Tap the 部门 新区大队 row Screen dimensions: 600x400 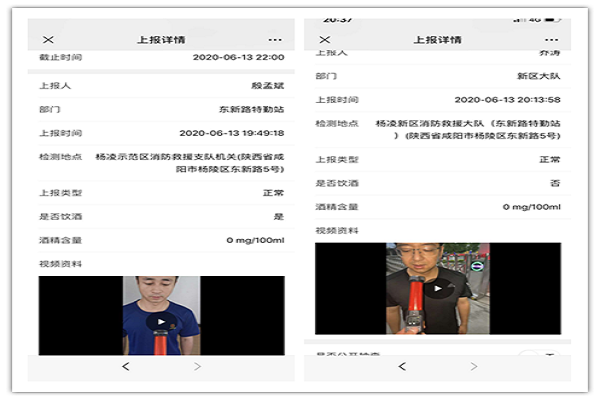click(x=437, y=75)
